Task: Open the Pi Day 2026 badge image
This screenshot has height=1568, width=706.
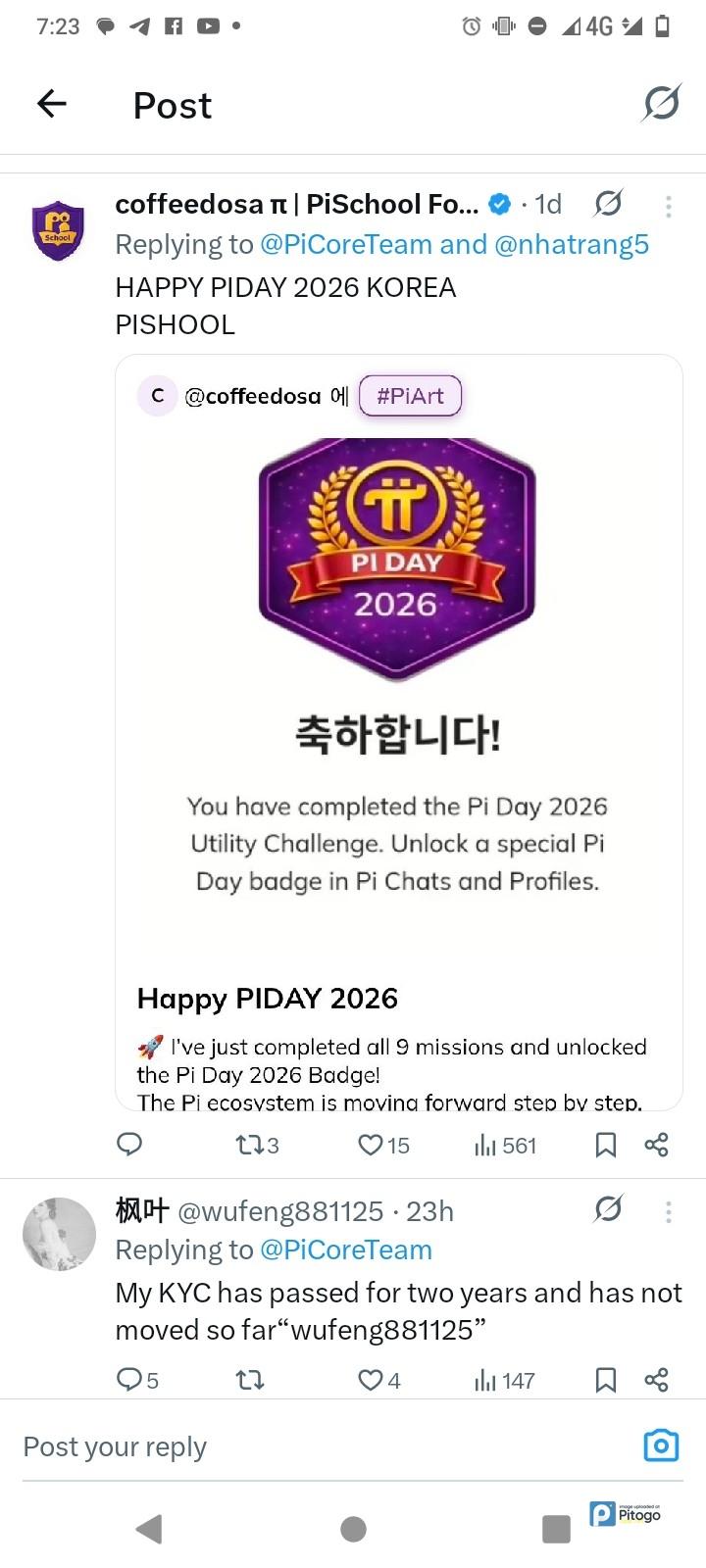Action: coord(397,559)
